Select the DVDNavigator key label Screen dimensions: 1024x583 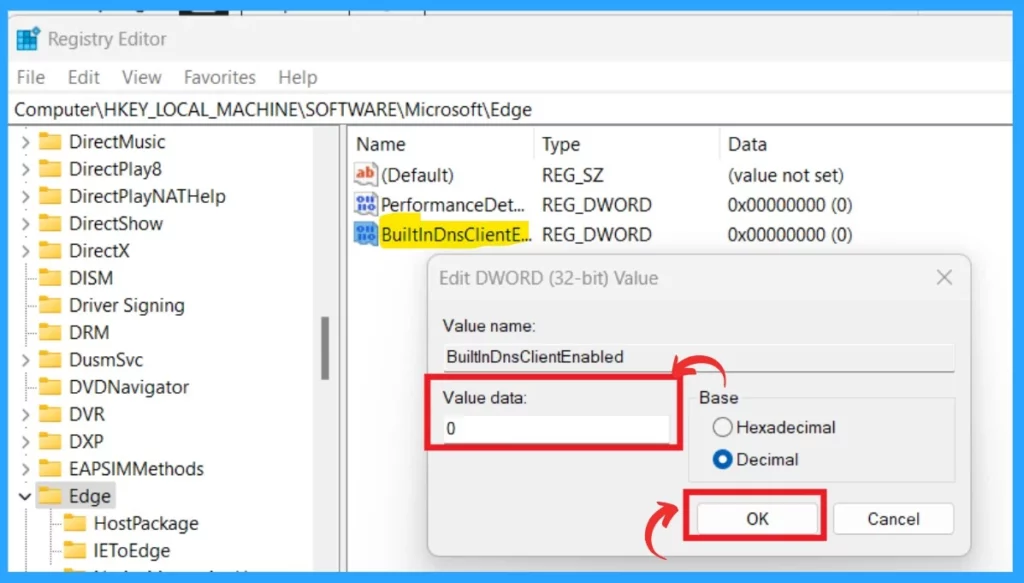[x=129, y=386]
